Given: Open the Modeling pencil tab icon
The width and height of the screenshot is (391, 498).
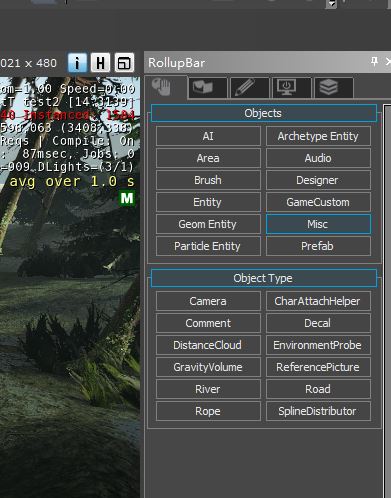Looking at the screenshot, I should click(250, 88).
